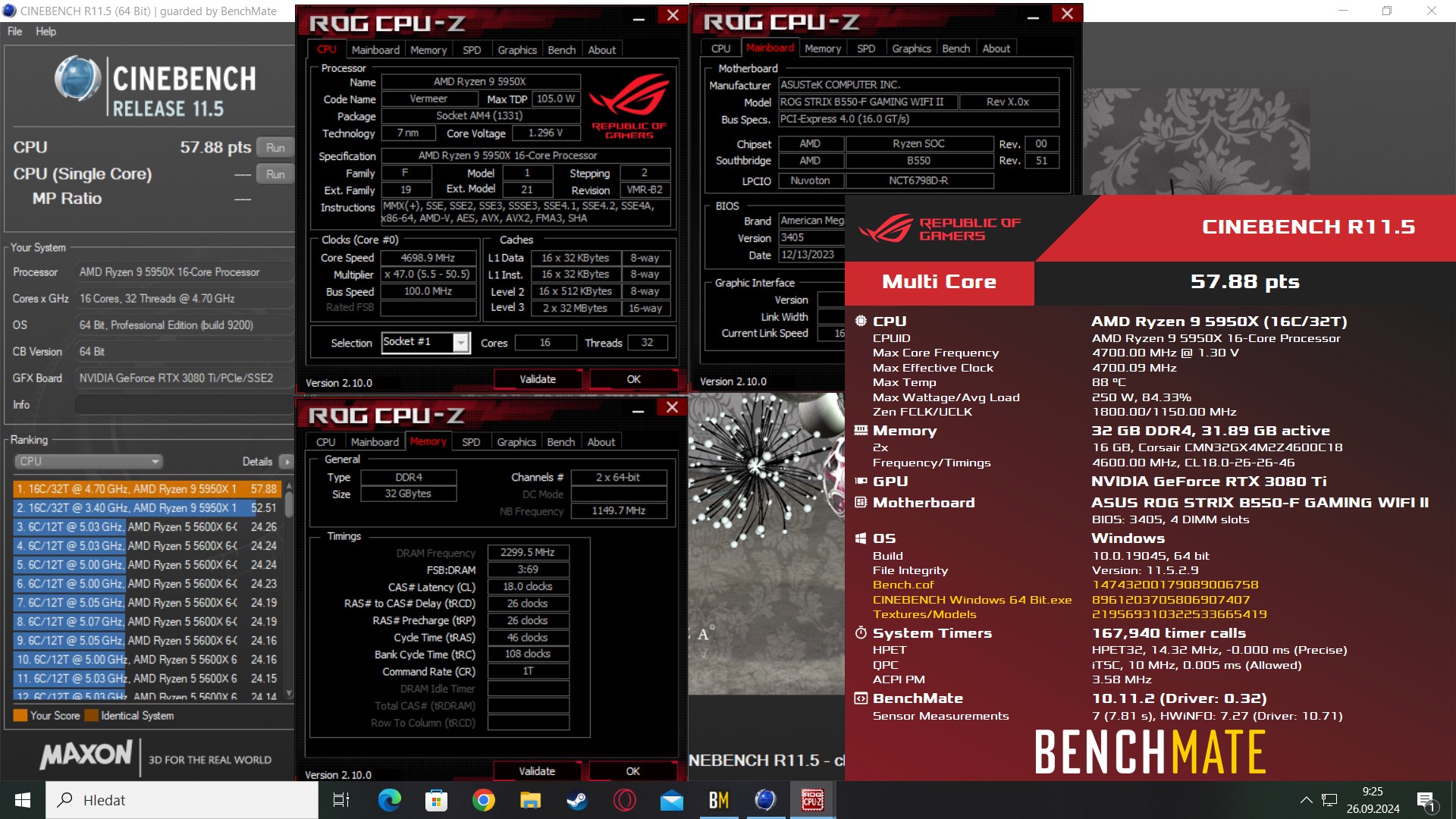The height and width of the screenshot is (819, 1456).
Task: Open the Mail app taskbar icon
Action: point(671,800)
